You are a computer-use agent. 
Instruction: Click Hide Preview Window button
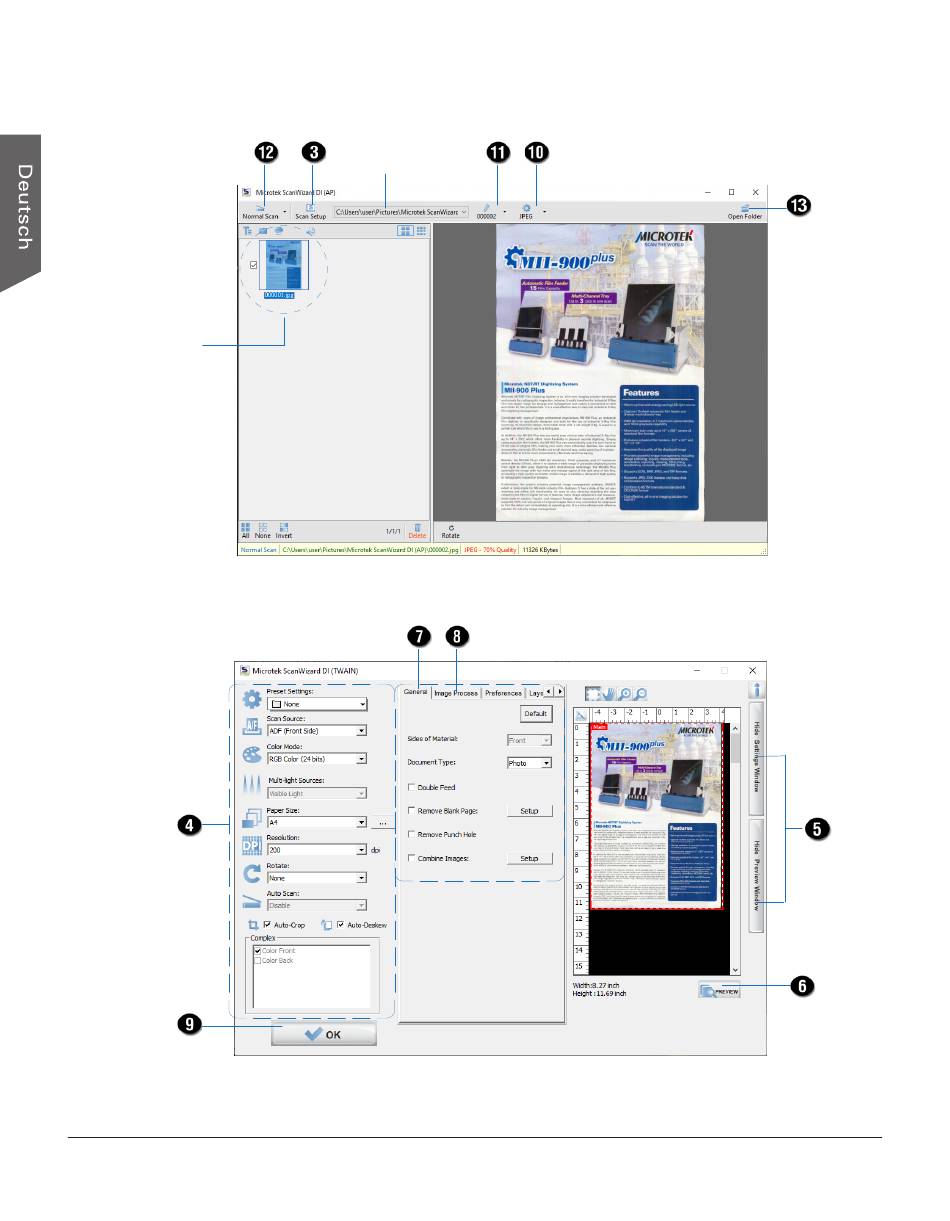(756, 876)
